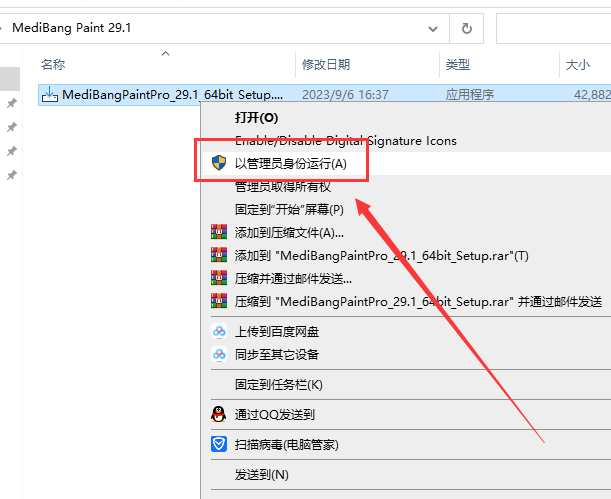Viewport: 611px width, 499px height.
Task: Click WinRAR icon beside 添加到 Setup.rar
Action: tap(219, 254)
